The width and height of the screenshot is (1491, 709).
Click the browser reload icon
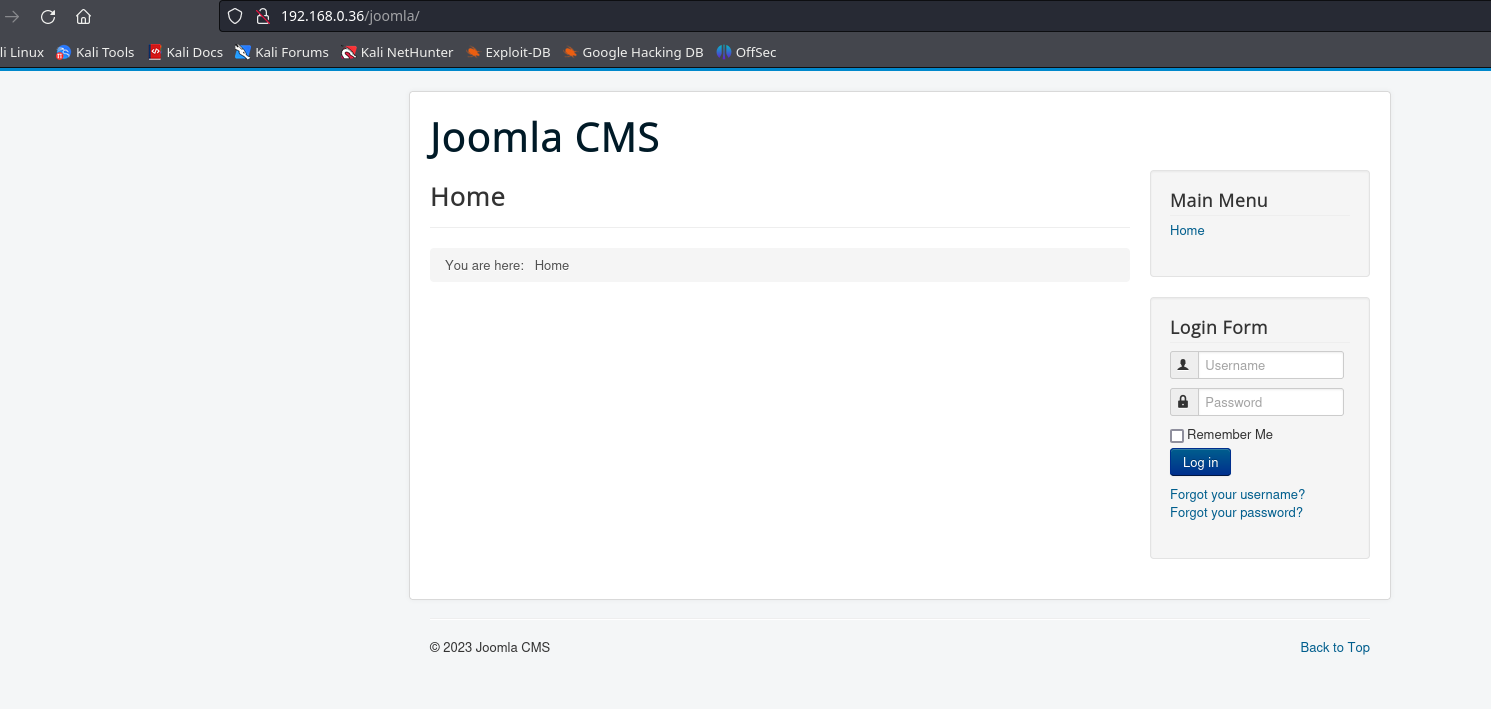click(47, 16)
